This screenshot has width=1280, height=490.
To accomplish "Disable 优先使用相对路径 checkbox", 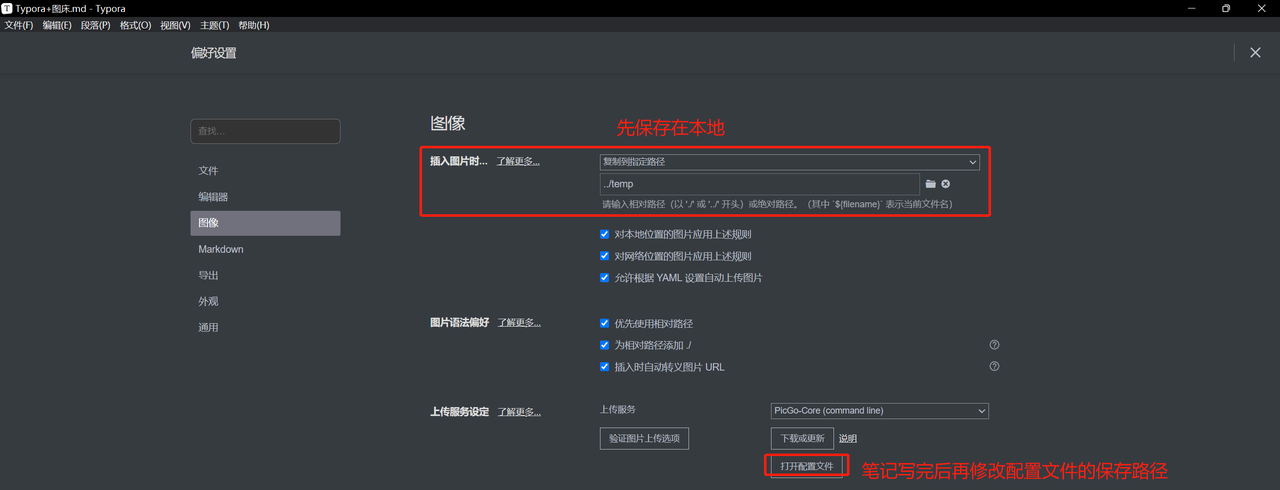I will tap(604, 324).
